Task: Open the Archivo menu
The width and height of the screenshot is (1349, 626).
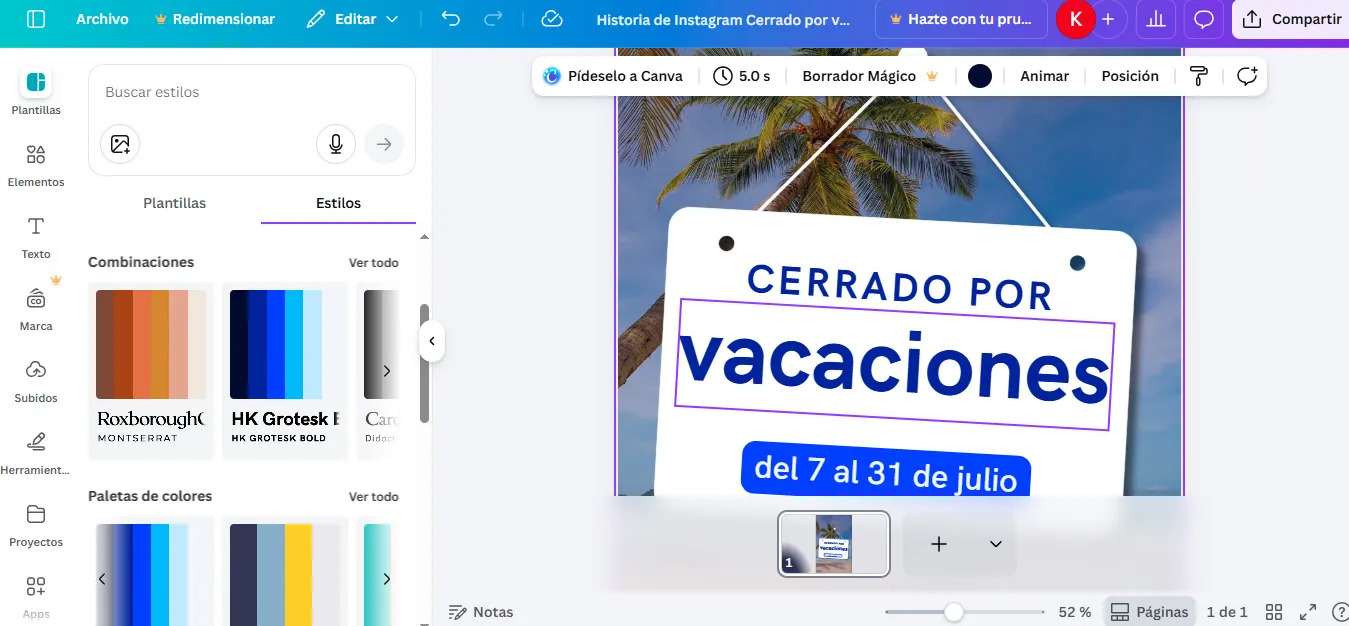Action: tap(104, 19)
